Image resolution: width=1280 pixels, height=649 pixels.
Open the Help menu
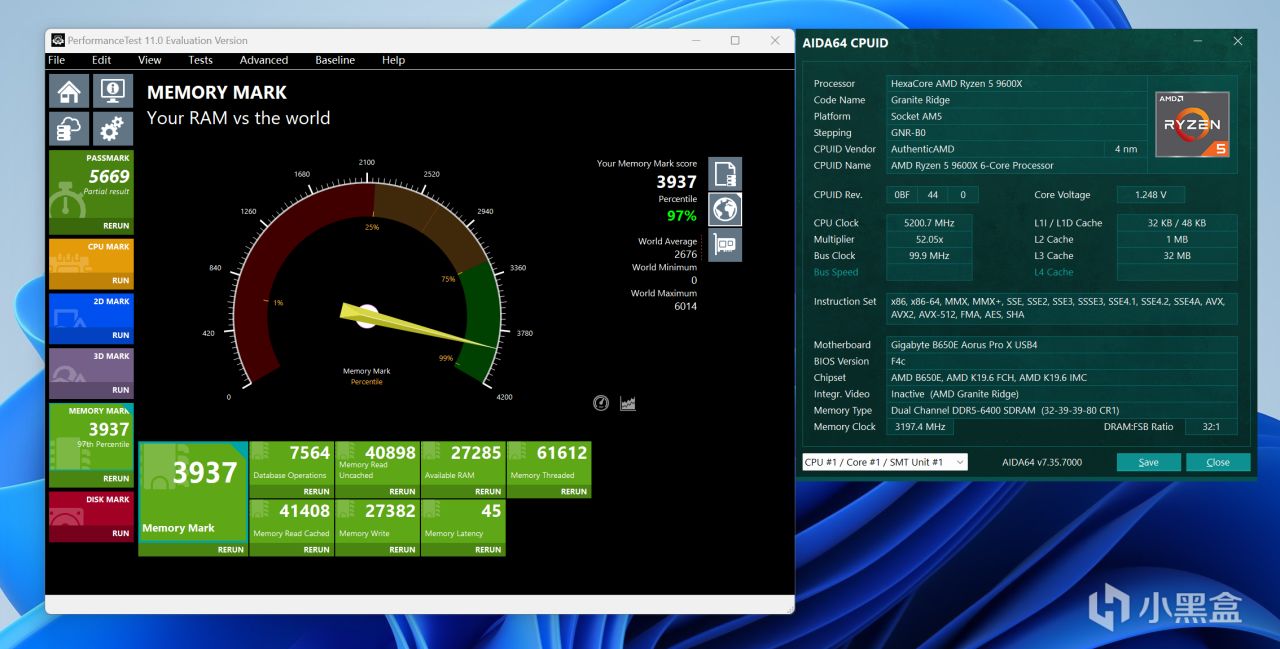coord(393,60)
